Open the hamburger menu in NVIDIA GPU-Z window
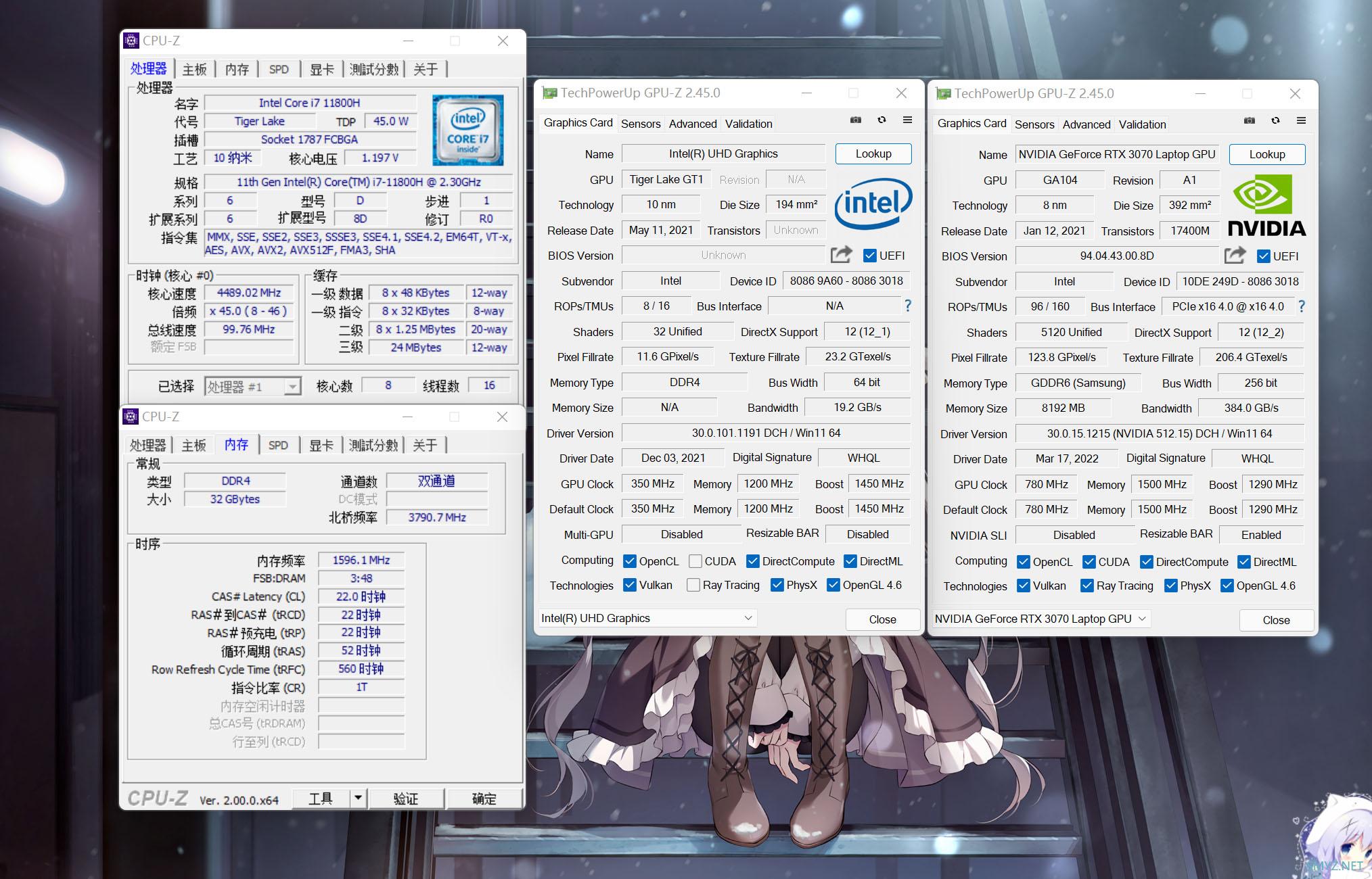Viewport: 1372px width, 879px height. click(x=1301, y=121)
